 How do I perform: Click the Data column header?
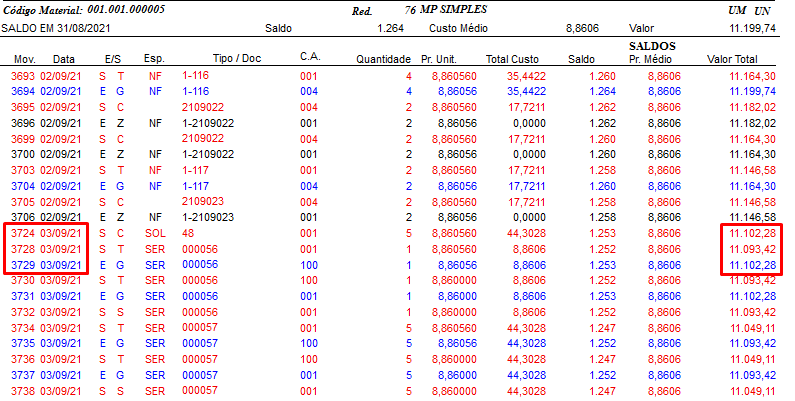[x=64, y=59]
